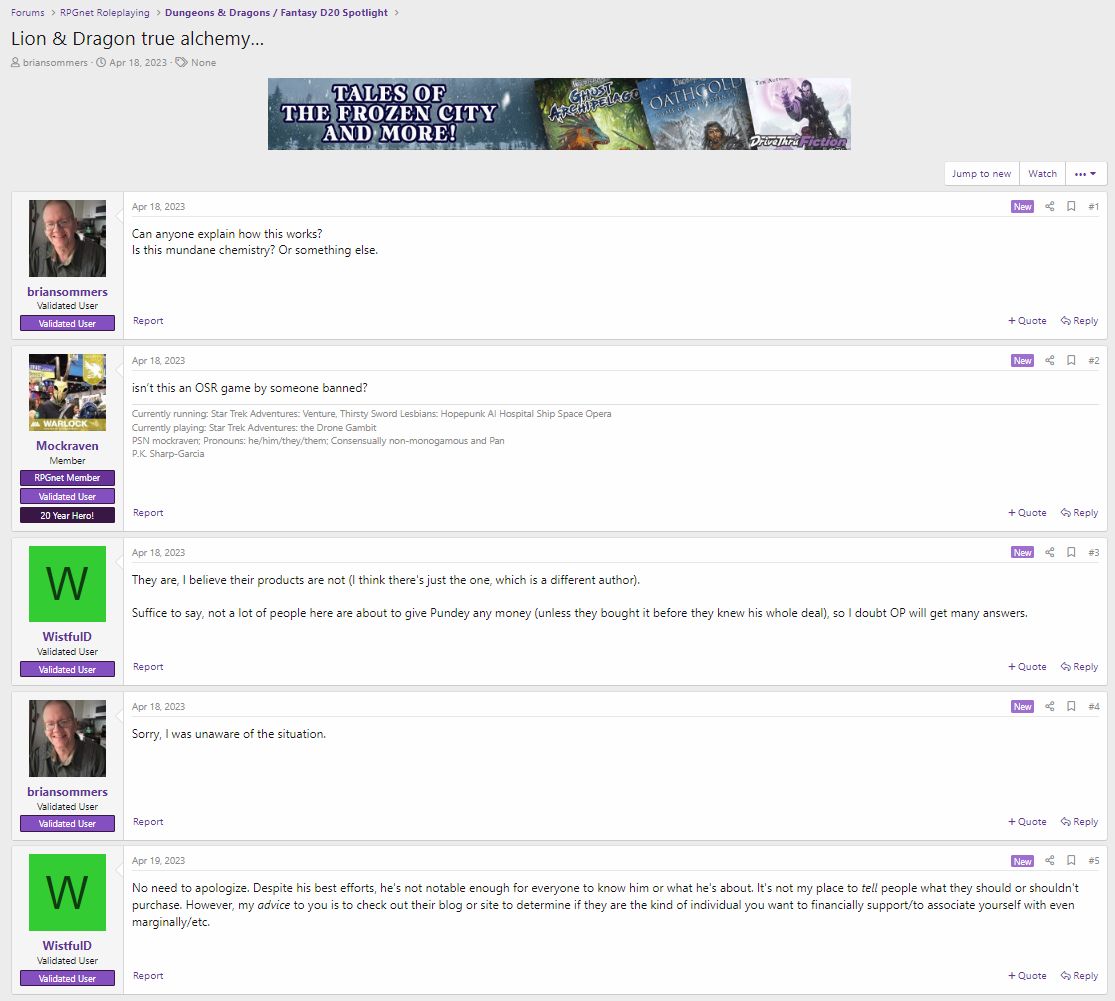The height and width of the screenshot is (1001, 1115).
Task: Reply to WistfulD's post #3
Action: [x=1079, y=667]
